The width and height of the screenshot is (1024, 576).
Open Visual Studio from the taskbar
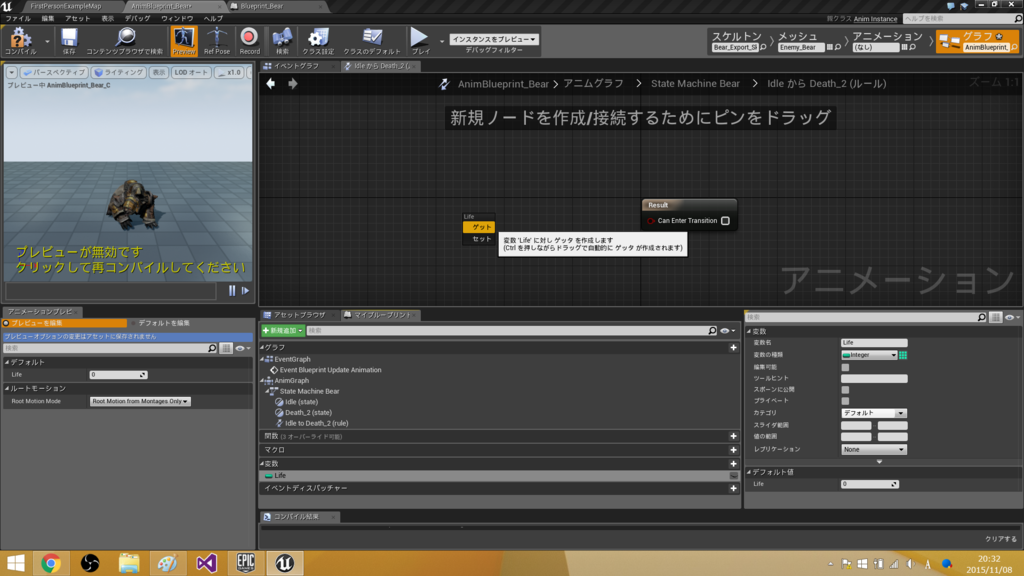pyautogui.click(x=206, y=563)
